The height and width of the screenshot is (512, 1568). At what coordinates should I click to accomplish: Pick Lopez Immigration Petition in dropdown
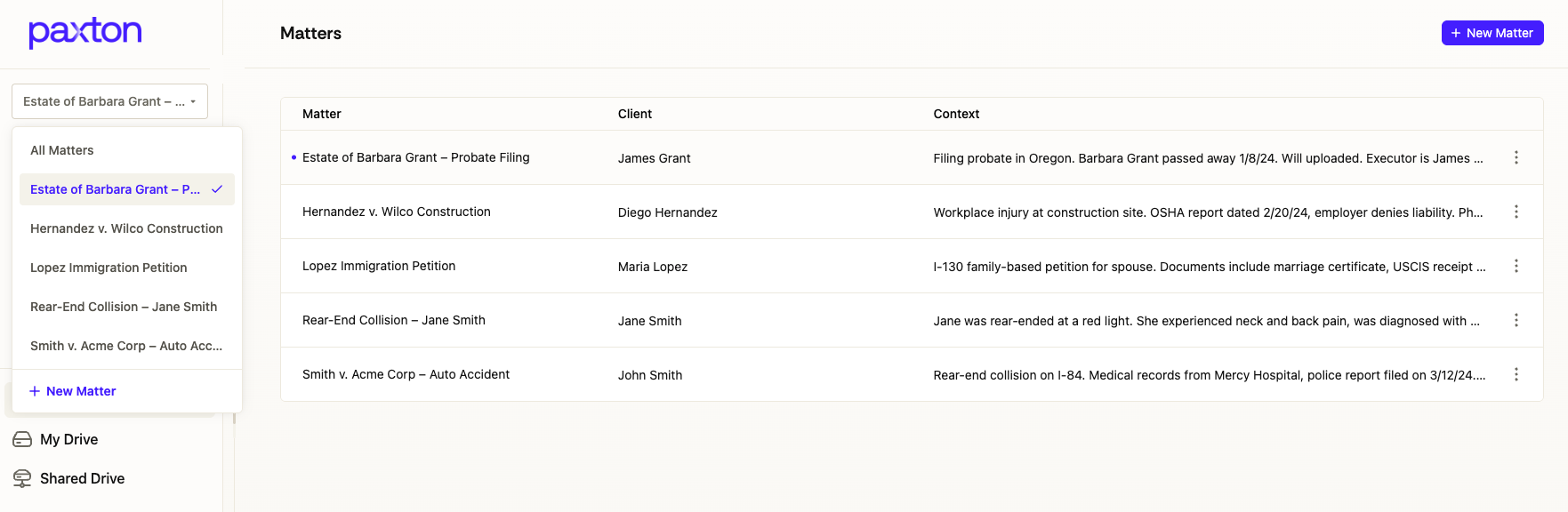[x=109, y=268]
